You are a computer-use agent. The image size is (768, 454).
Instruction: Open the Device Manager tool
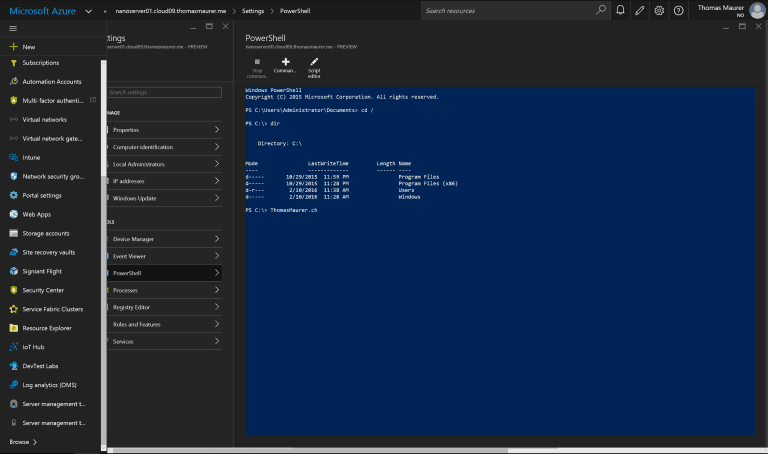[164, 239]
